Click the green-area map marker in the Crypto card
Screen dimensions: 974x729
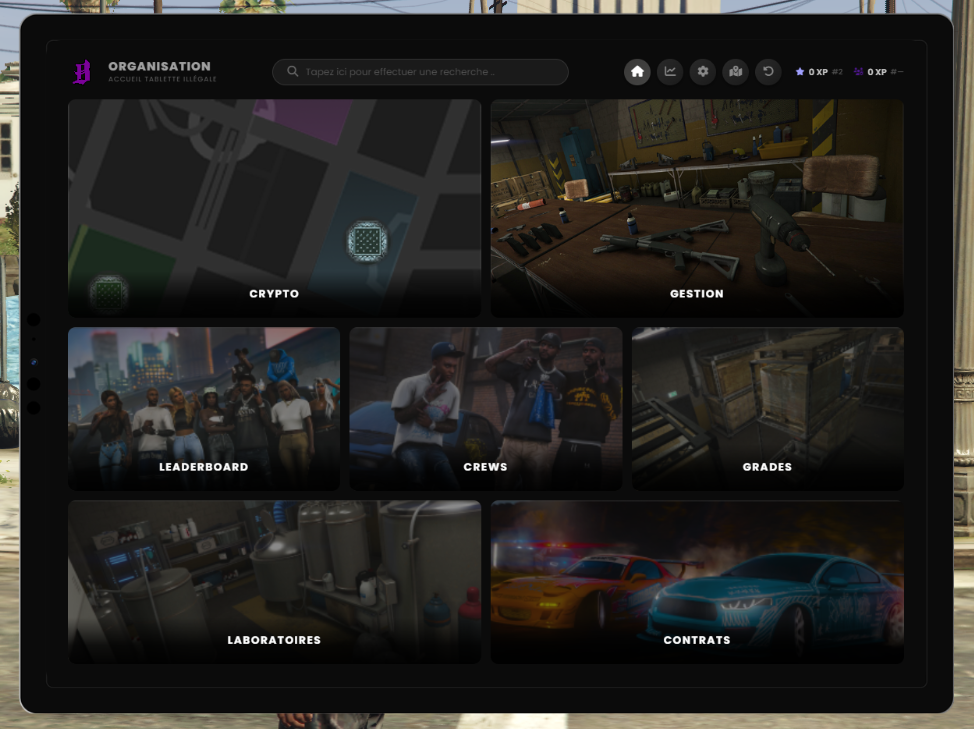click(109, 292)
